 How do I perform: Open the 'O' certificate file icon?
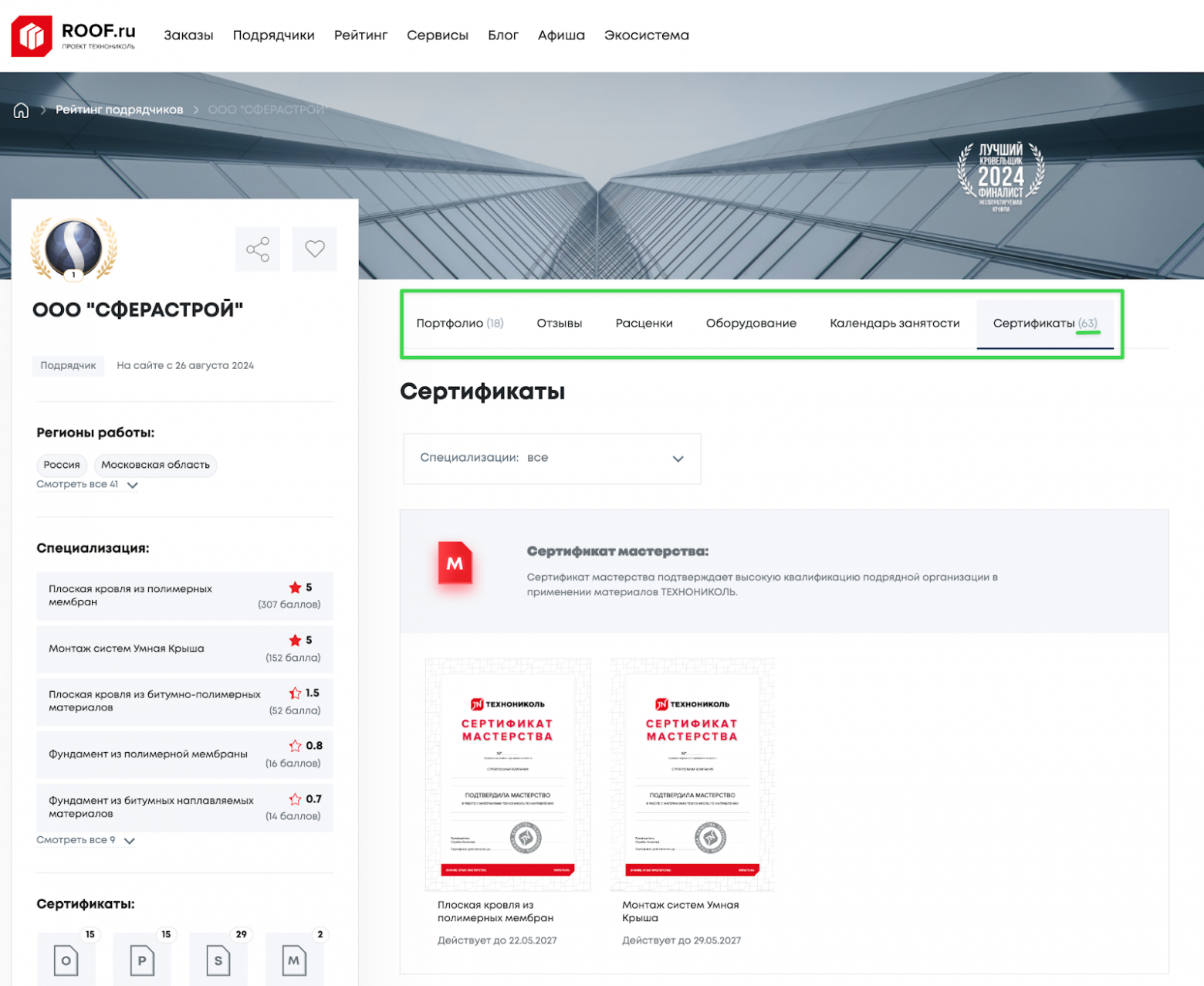pos(66,960)
